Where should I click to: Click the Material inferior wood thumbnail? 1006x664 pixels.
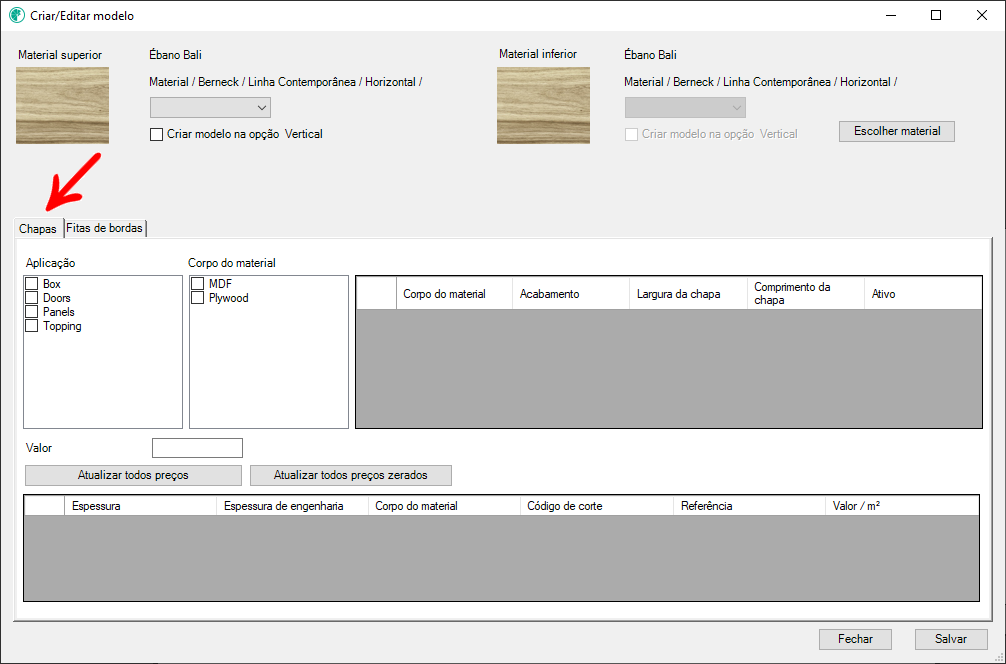click(x=543, y=105)
